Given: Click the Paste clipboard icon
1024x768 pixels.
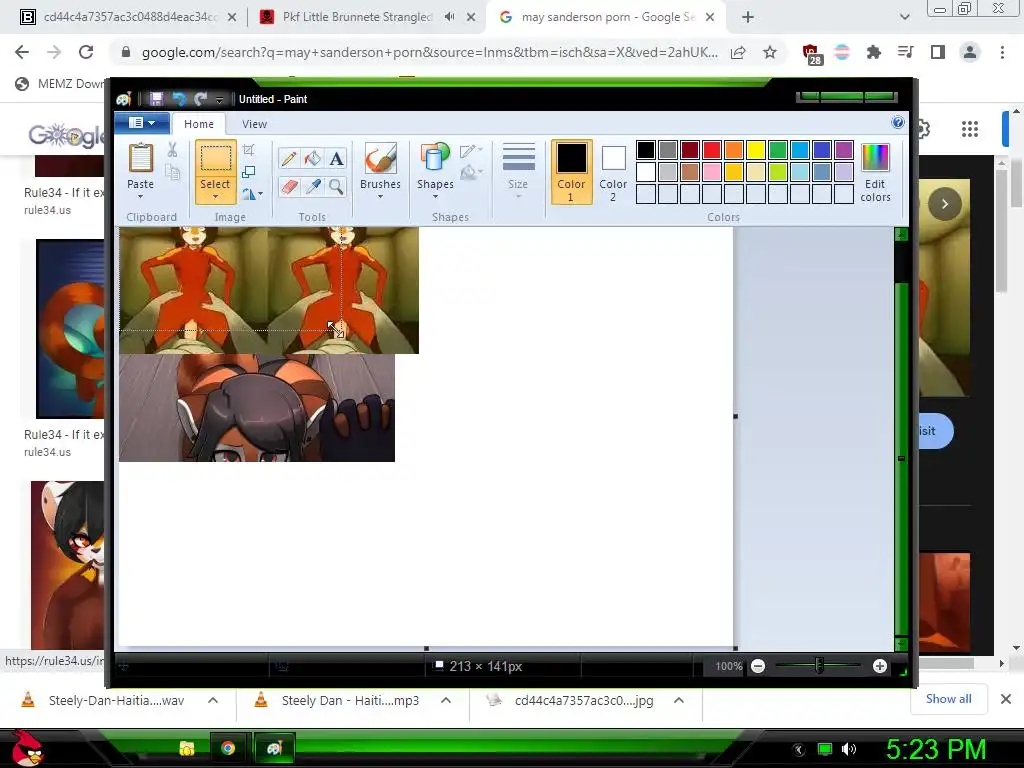Looking at the screenshot, I should point(140,158).
